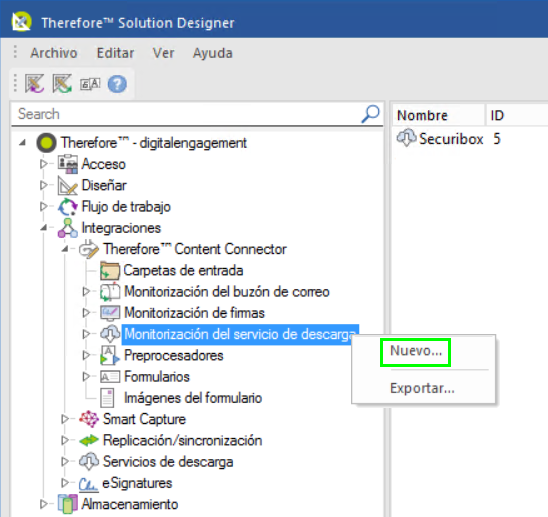The height and width of the screenshot is (517, 548).
Task: Expand the Acceso tree node
Action: coord(43,164)
